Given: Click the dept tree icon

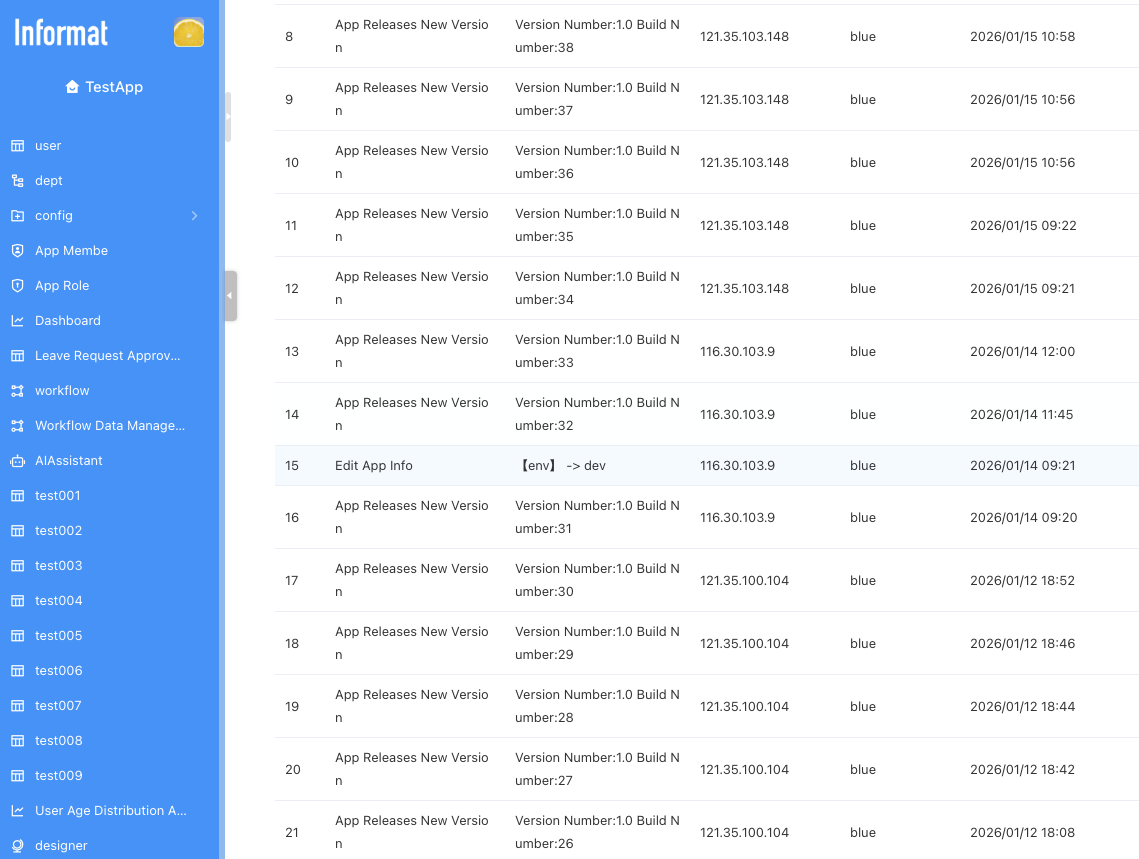Looking at the screenshot, I should [x=17, y=181].
